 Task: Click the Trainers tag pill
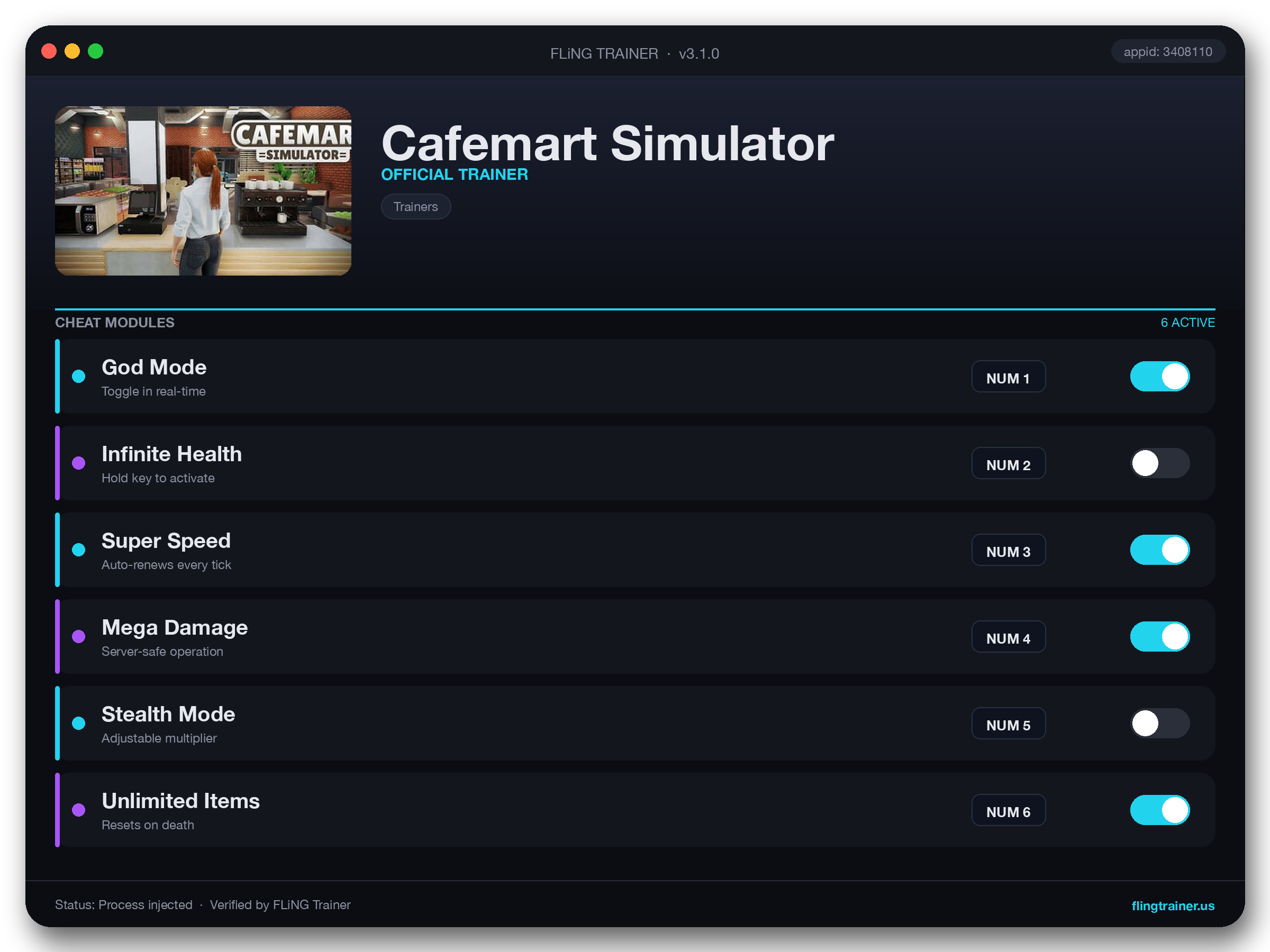(x=416, y=207)
